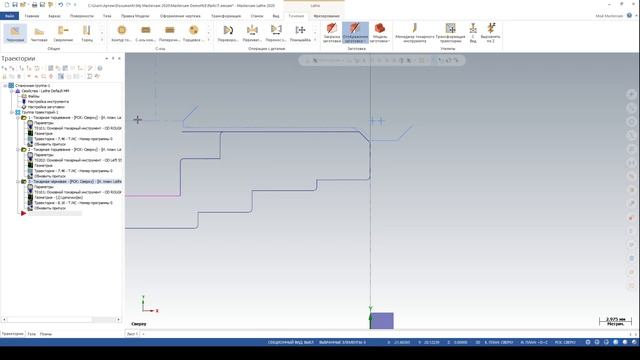The image size is (640, 360).
Task: Switch to the Каркас ribbon tab
Action: [x=54, y=16]
